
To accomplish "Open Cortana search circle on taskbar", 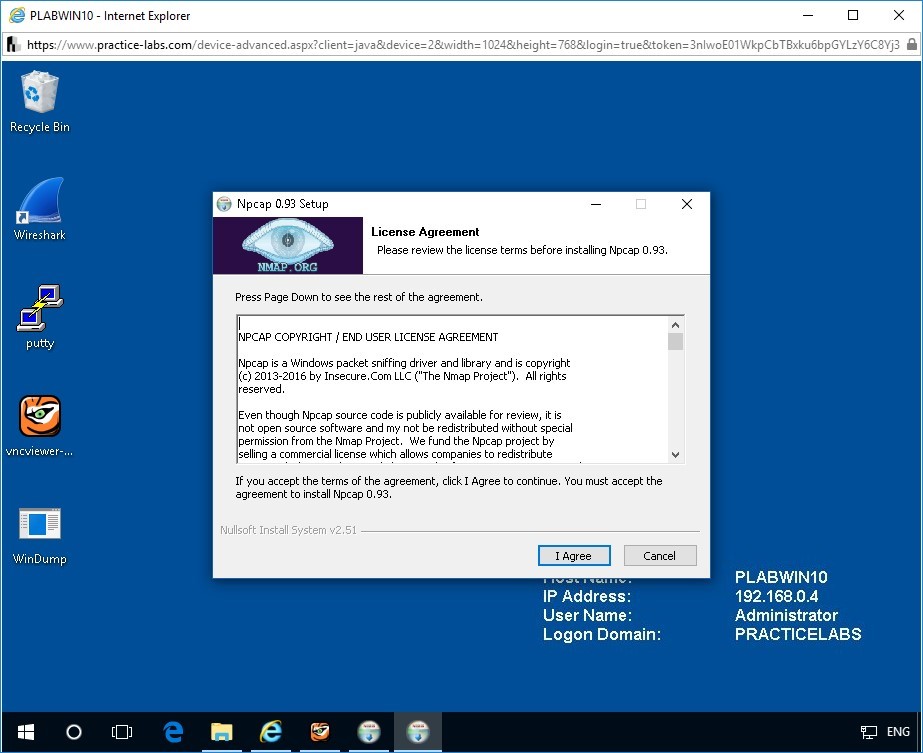I will pos(74,732).
